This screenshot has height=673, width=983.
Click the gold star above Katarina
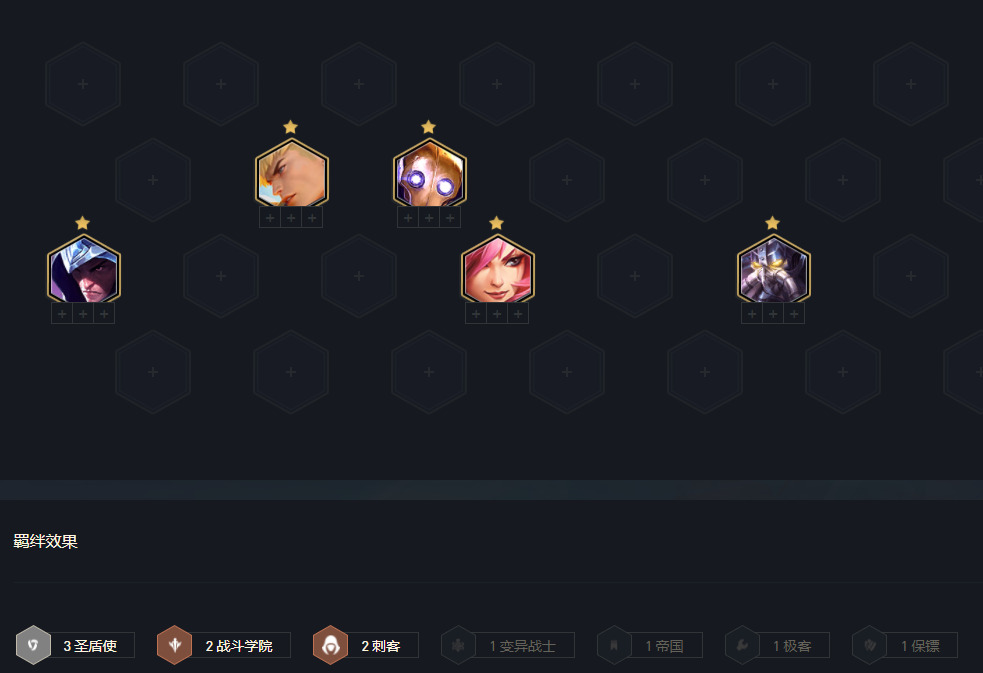pyautogui.click(x=497, y=223)
